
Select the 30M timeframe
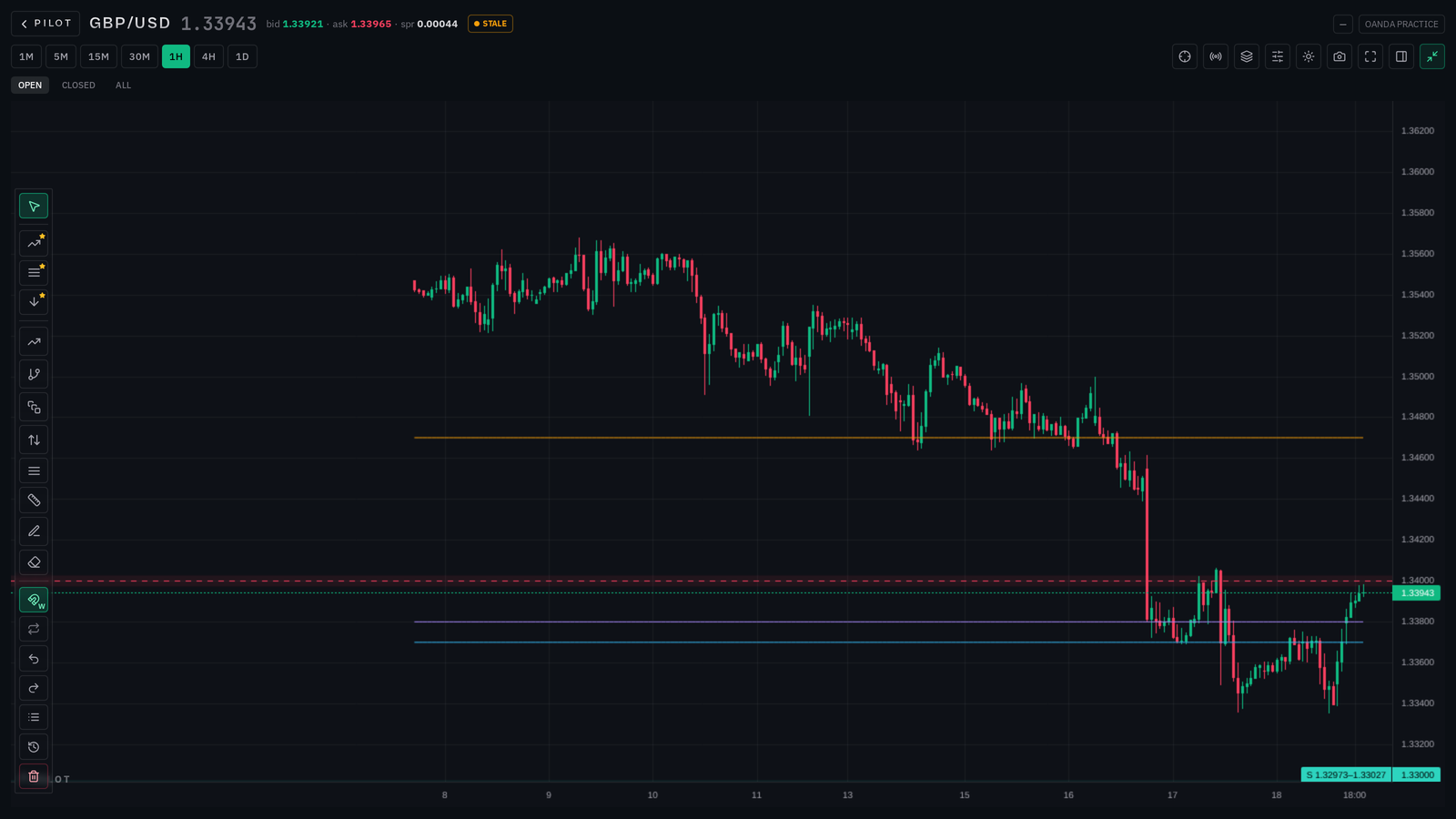(139, 56)
